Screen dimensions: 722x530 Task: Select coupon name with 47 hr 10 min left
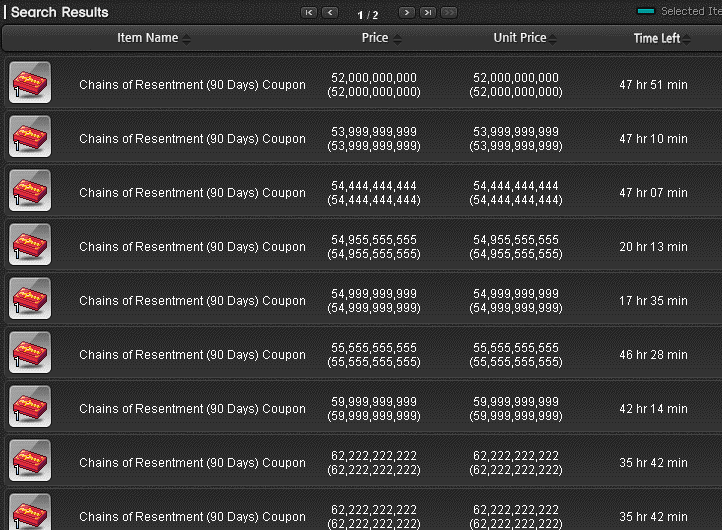[x=192, y=139]
